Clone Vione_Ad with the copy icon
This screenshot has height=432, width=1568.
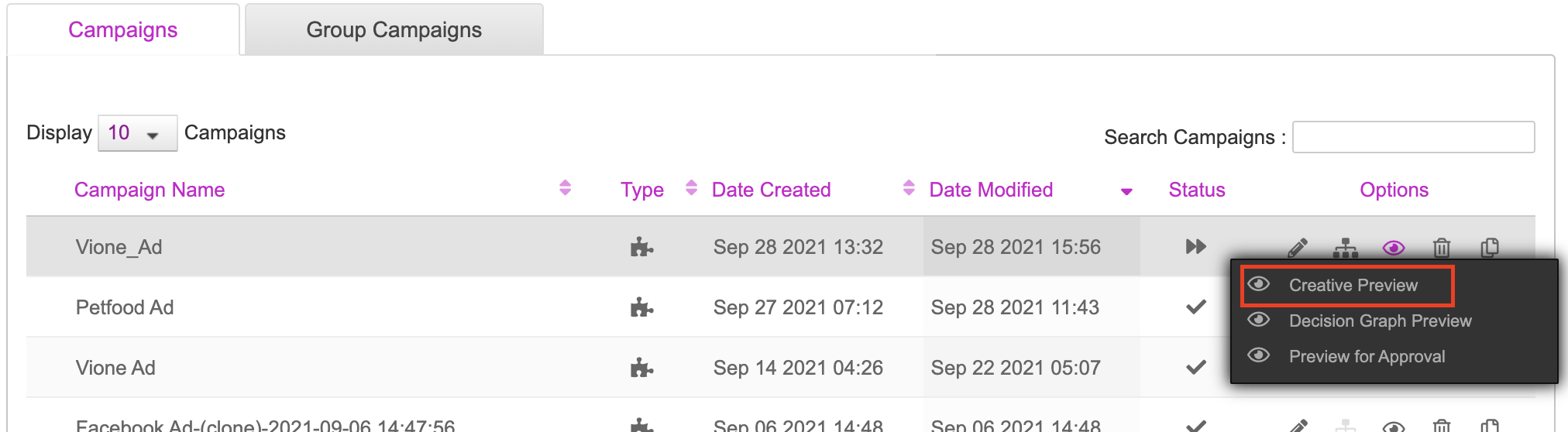pos(1490,248)
